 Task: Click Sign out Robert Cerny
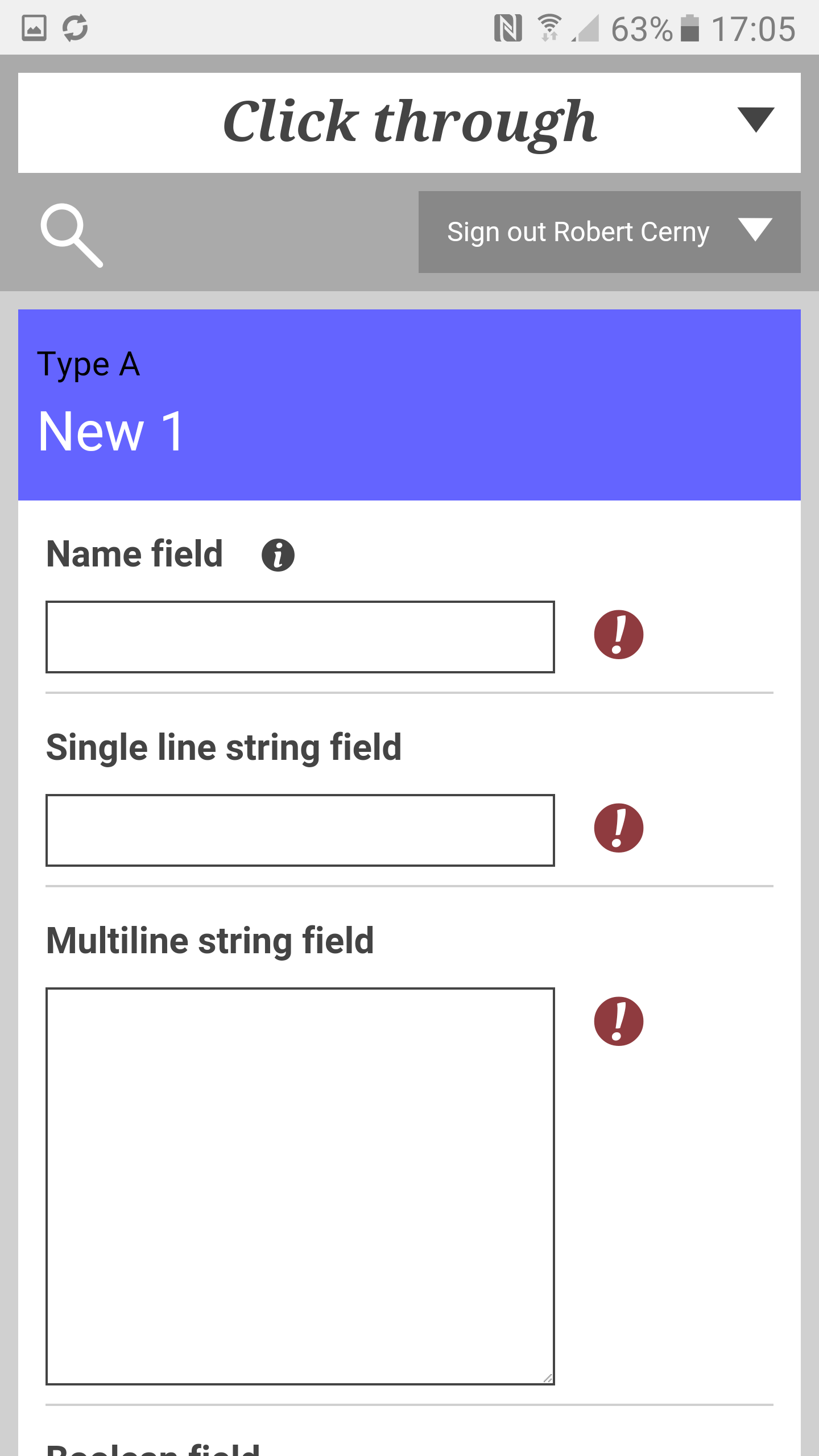578,232
